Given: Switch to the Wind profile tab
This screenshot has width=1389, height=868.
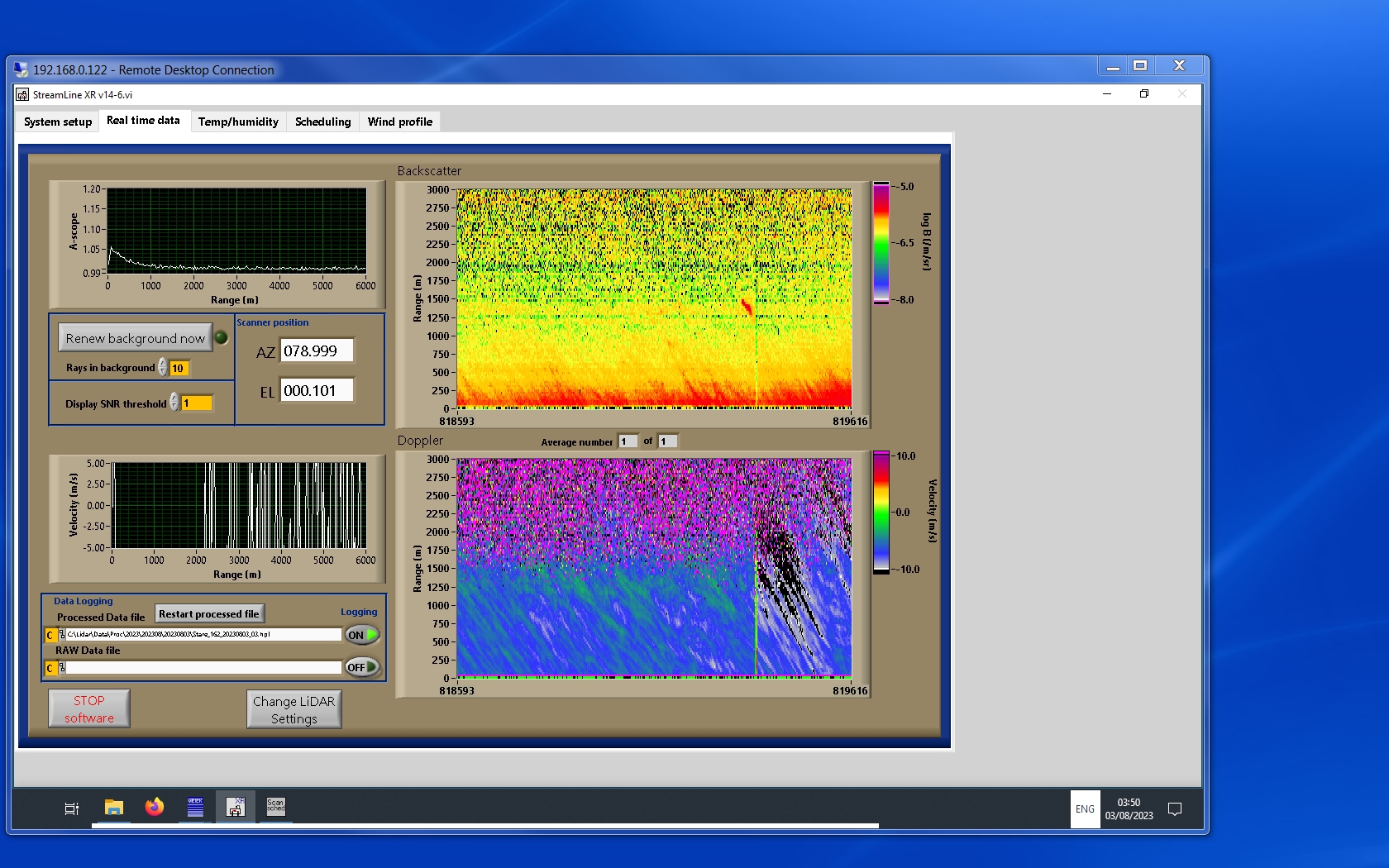Looking at the screenshot, I should (399, 122).
